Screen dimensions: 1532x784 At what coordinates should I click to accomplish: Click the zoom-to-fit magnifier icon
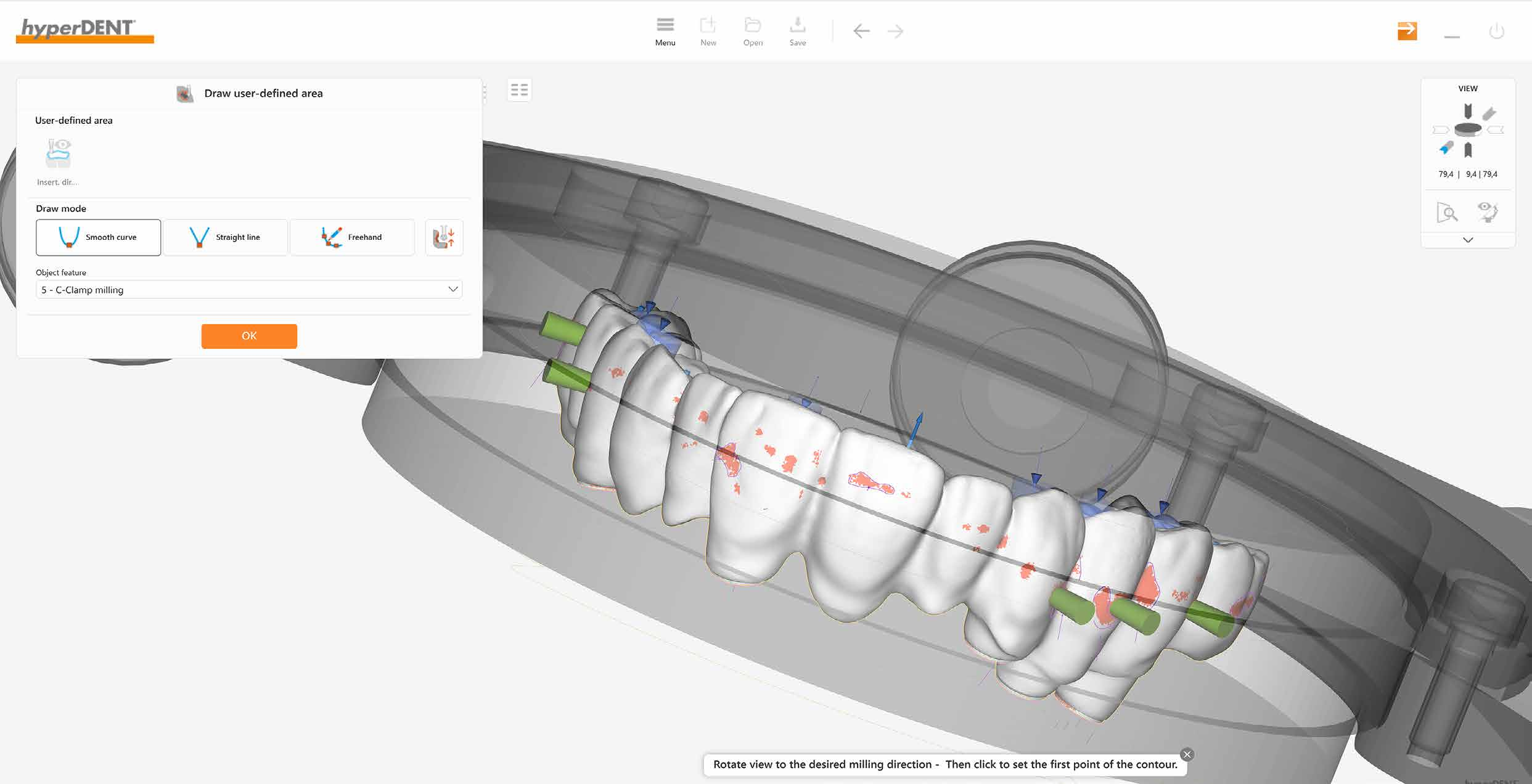coord(1447,213)
